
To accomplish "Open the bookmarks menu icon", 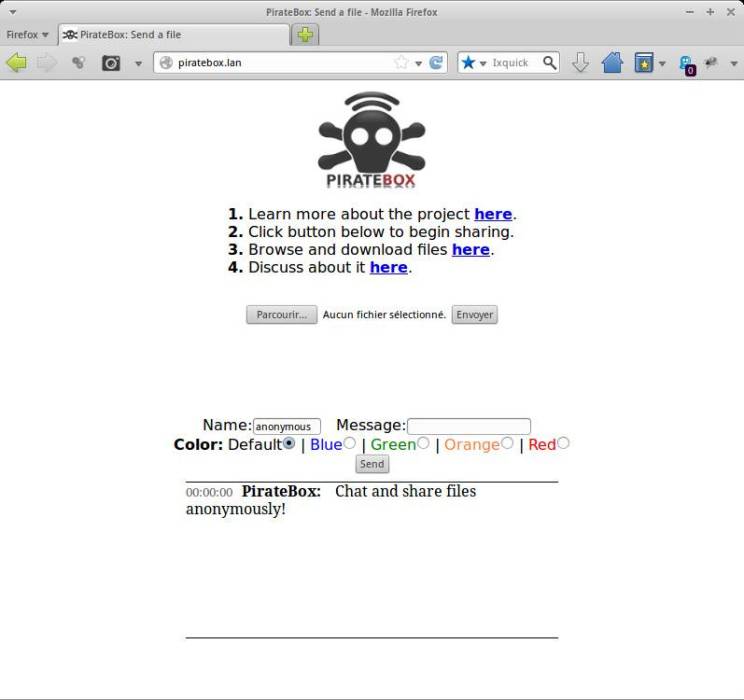I will (644, 63).
